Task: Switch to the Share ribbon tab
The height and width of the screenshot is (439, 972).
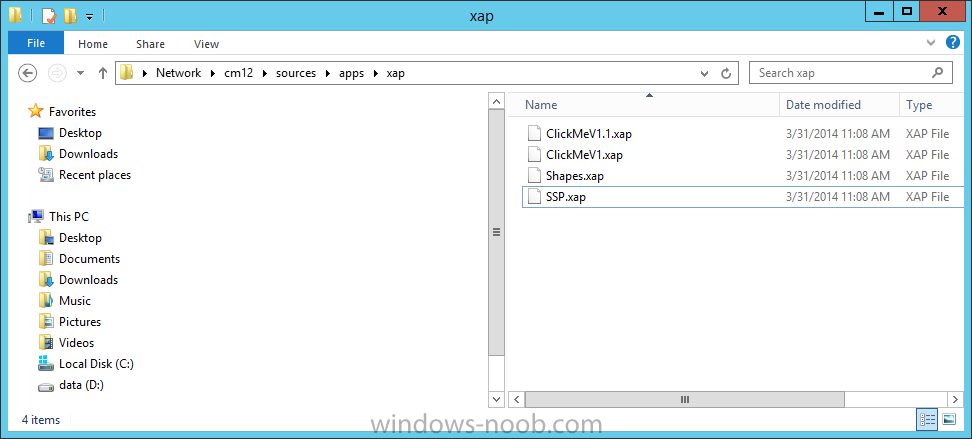Action: pos(150,44)
